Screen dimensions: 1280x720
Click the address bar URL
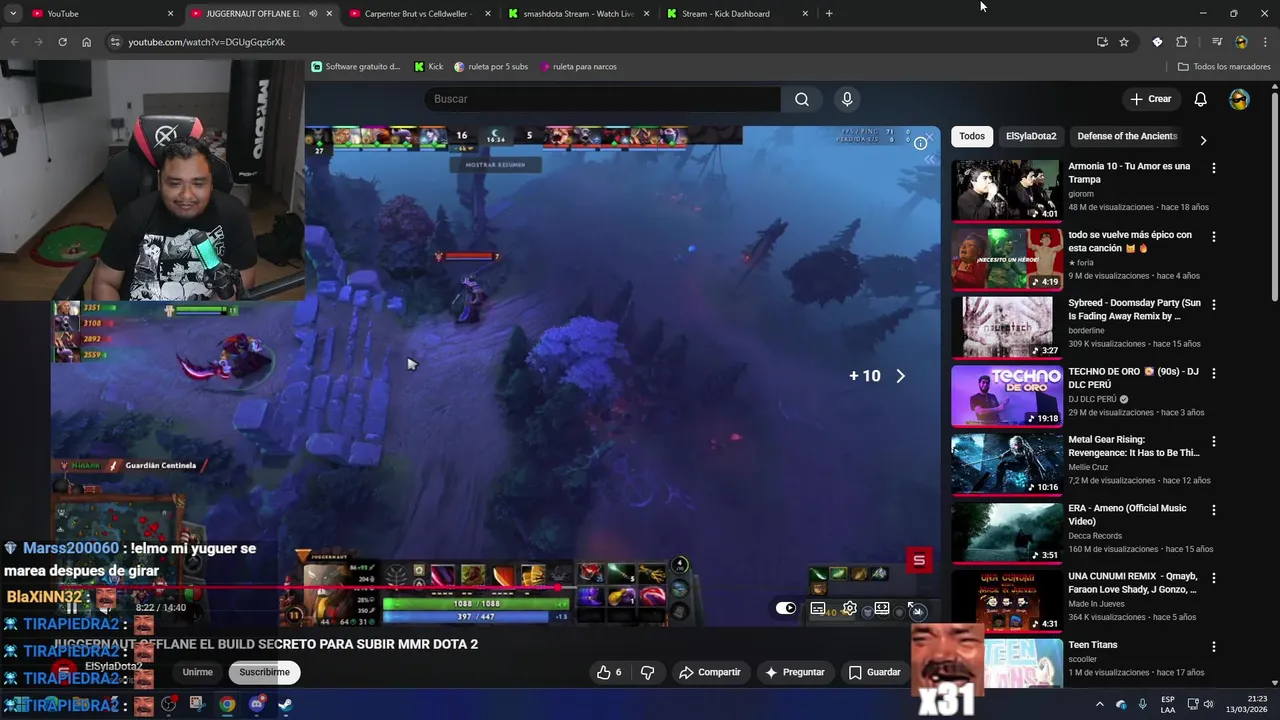(207, 42)
